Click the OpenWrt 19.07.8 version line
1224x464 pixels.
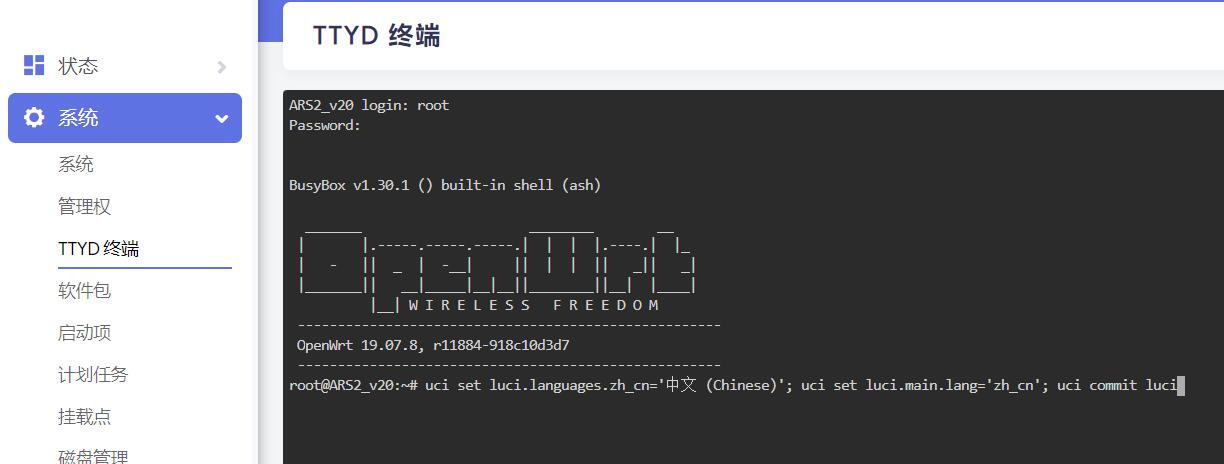pyautogui.click(x=433, y=345)
